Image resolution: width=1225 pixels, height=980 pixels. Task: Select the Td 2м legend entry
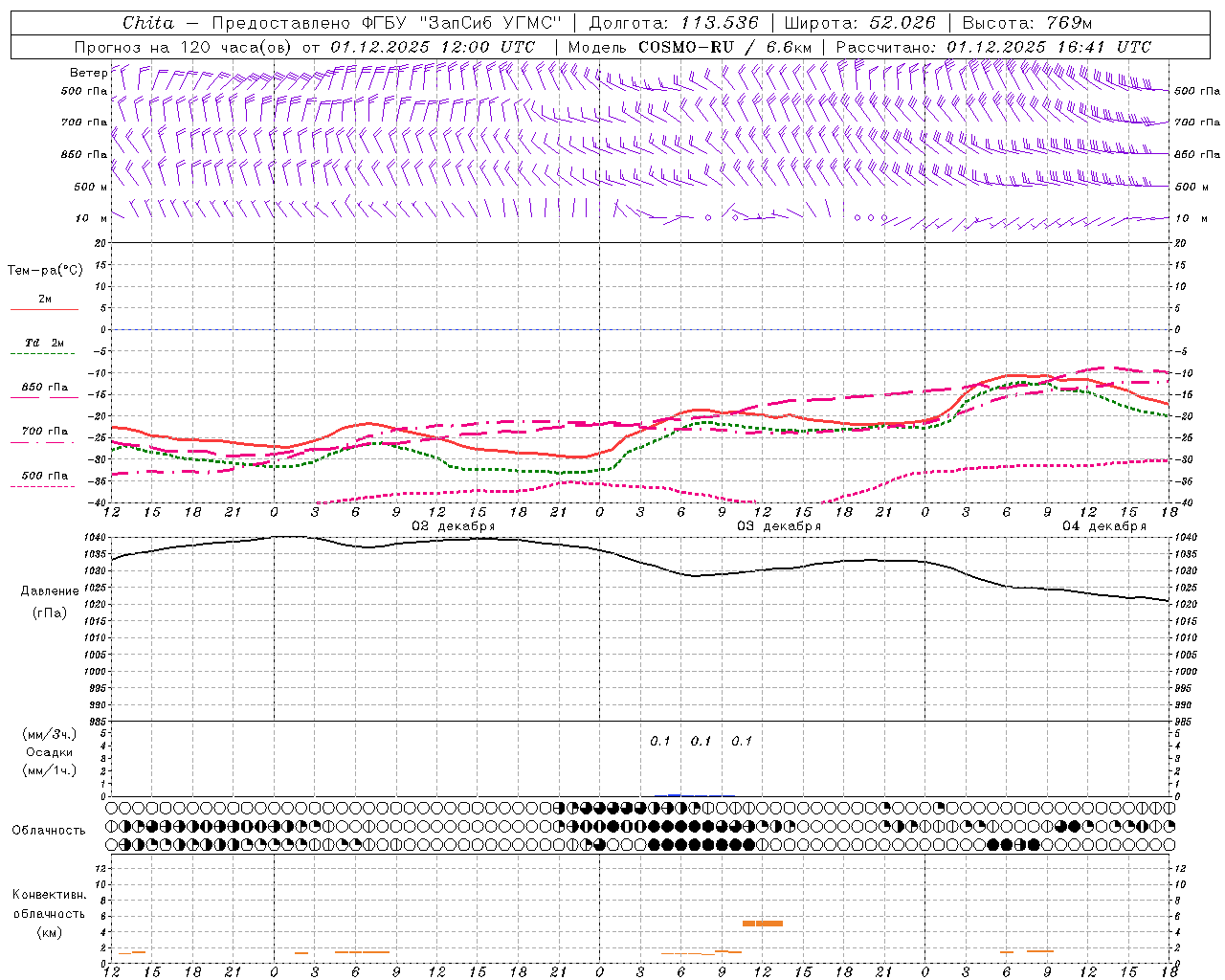pos(44,343)
